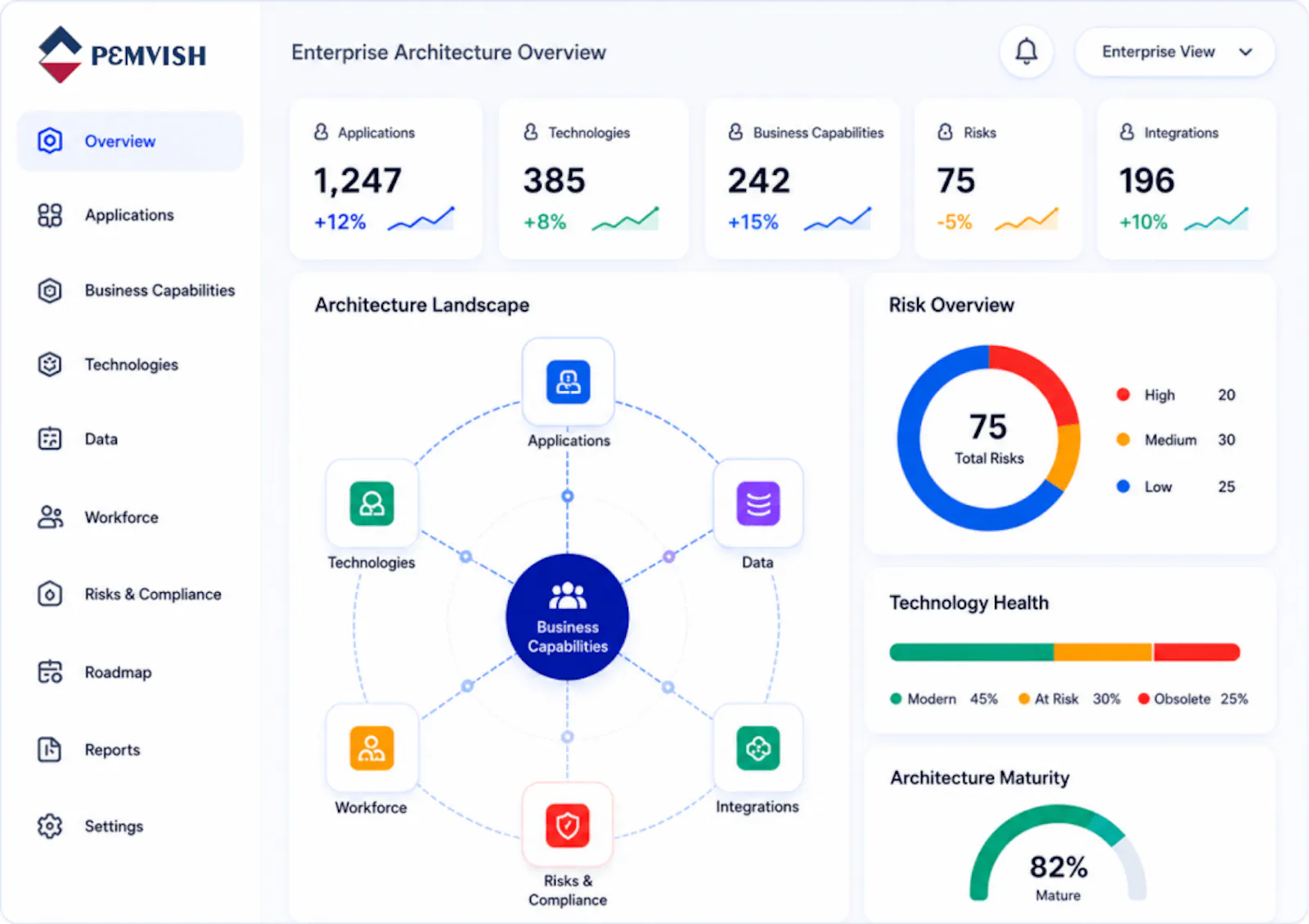Open the notifications bell
The height and width of the screenshot is (924, 1309).
click(1026, 52)
